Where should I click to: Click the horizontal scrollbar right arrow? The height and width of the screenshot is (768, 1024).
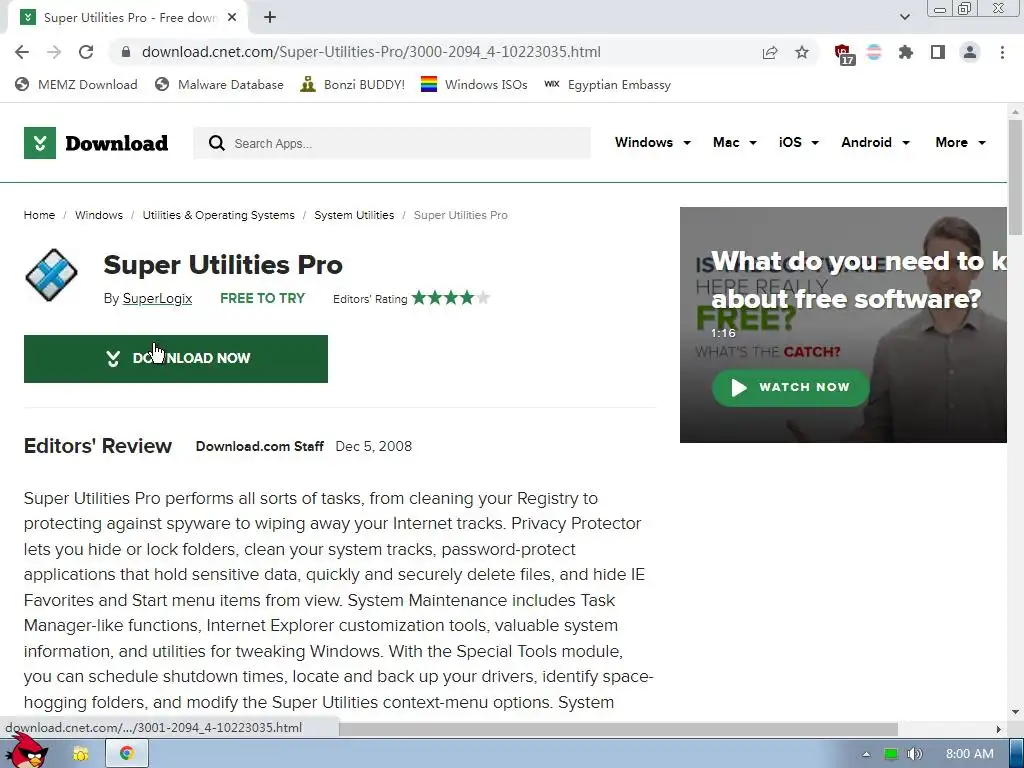click(998, 728)
